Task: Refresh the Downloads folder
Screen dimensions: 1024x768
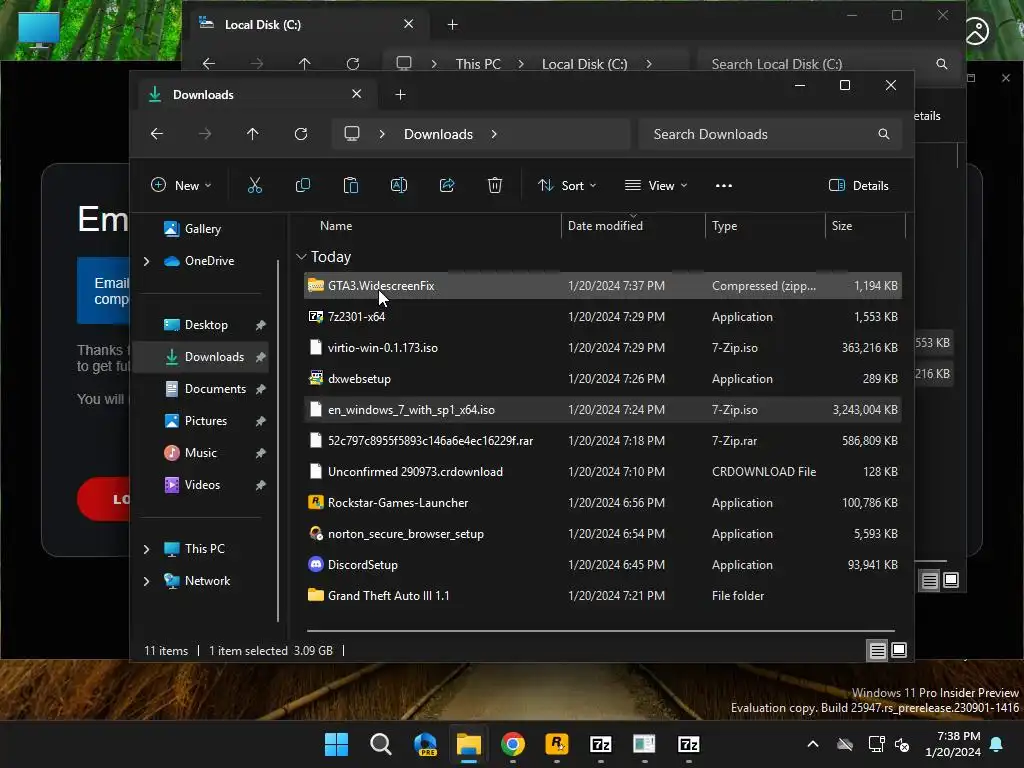Action: pos(300,134)
